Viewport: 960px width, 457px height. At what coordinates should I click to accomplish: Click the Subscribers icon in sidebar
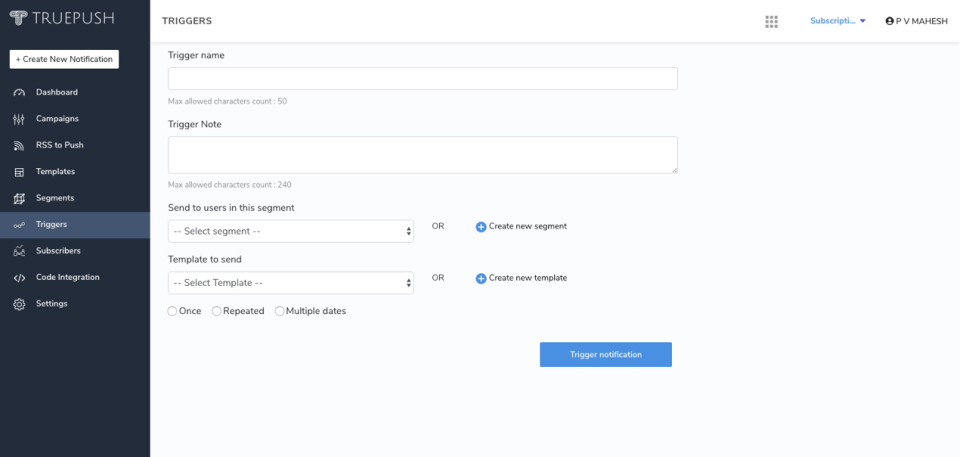19,251
